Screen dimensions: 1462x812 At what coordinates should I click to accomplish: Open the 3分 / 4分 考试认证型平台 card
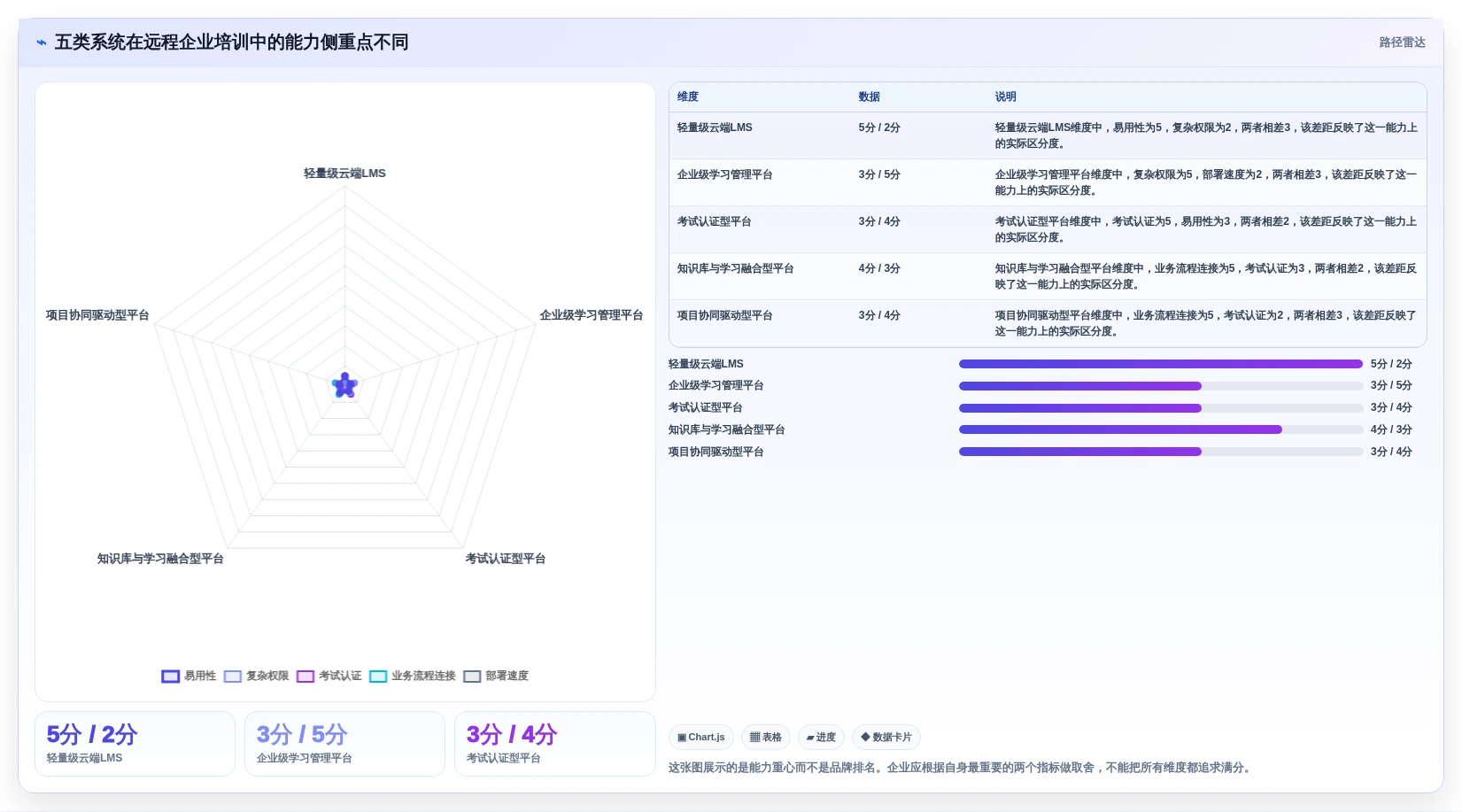(x=554, y=744)
